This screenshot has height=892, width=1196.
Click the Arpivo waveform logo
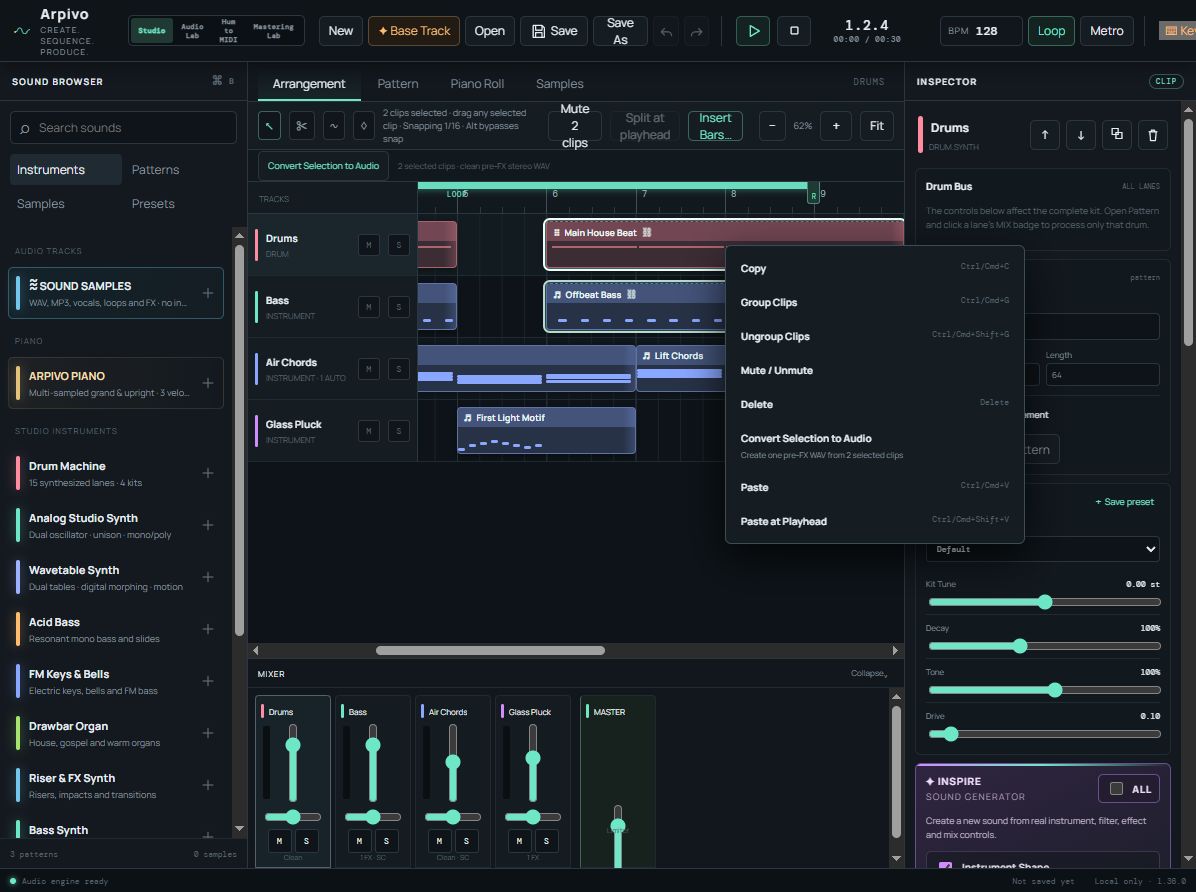(x=22, y=31)
